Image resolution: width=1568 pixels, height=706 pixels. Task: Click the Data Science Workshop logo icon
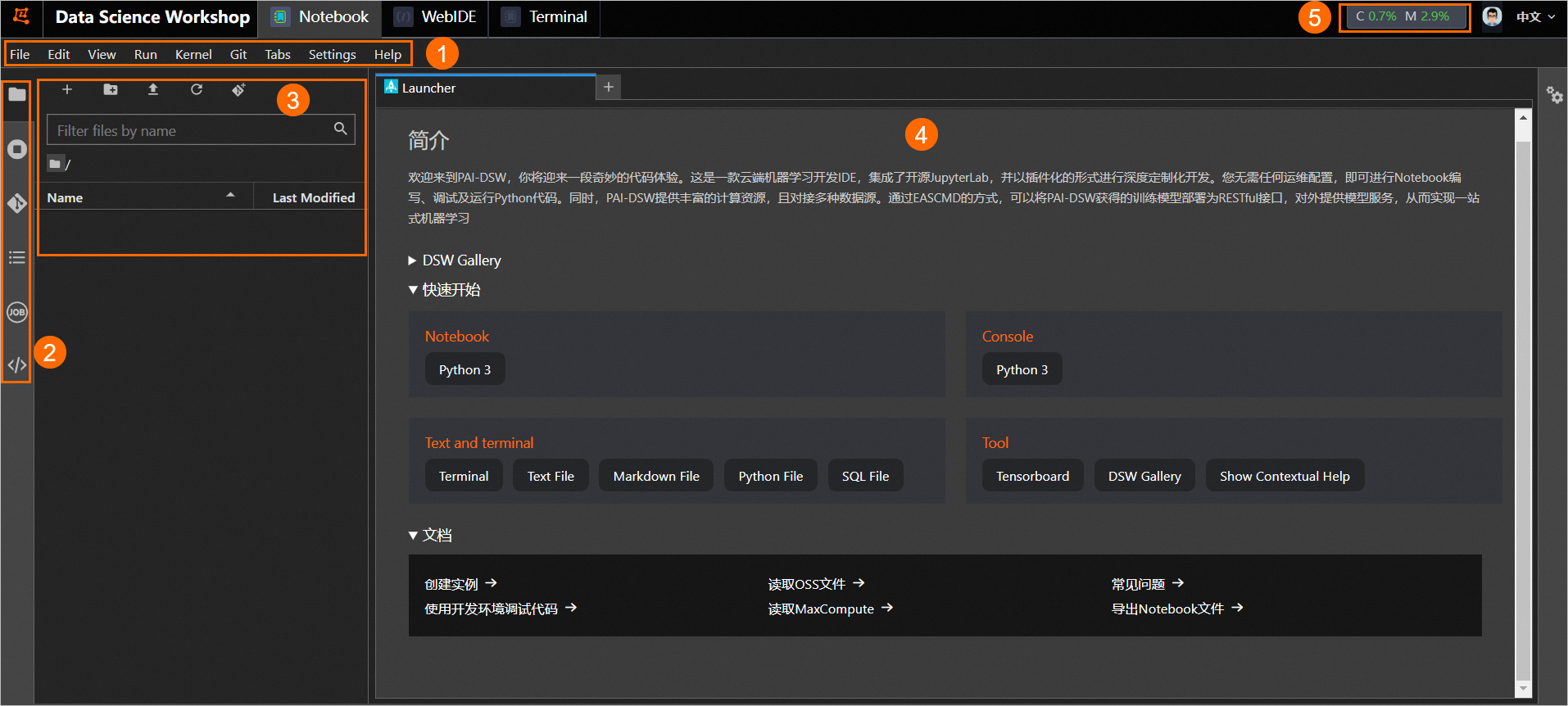coord(21,16)
